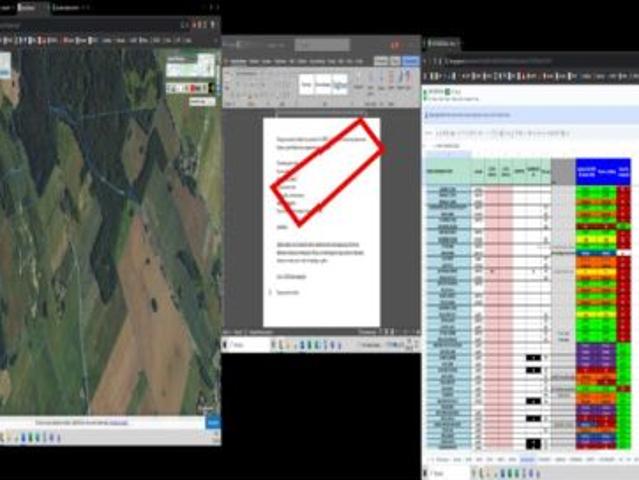Click the blue button below the satellite map

pos(213,423)
